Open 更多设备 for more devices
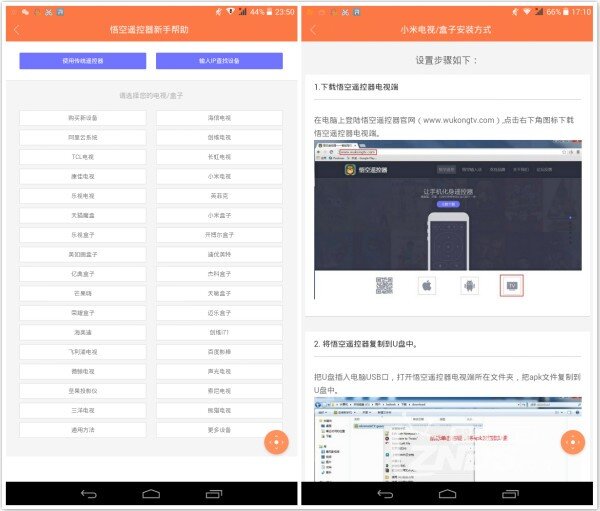The height and width of the screenshot is (511, 600). 219,430
